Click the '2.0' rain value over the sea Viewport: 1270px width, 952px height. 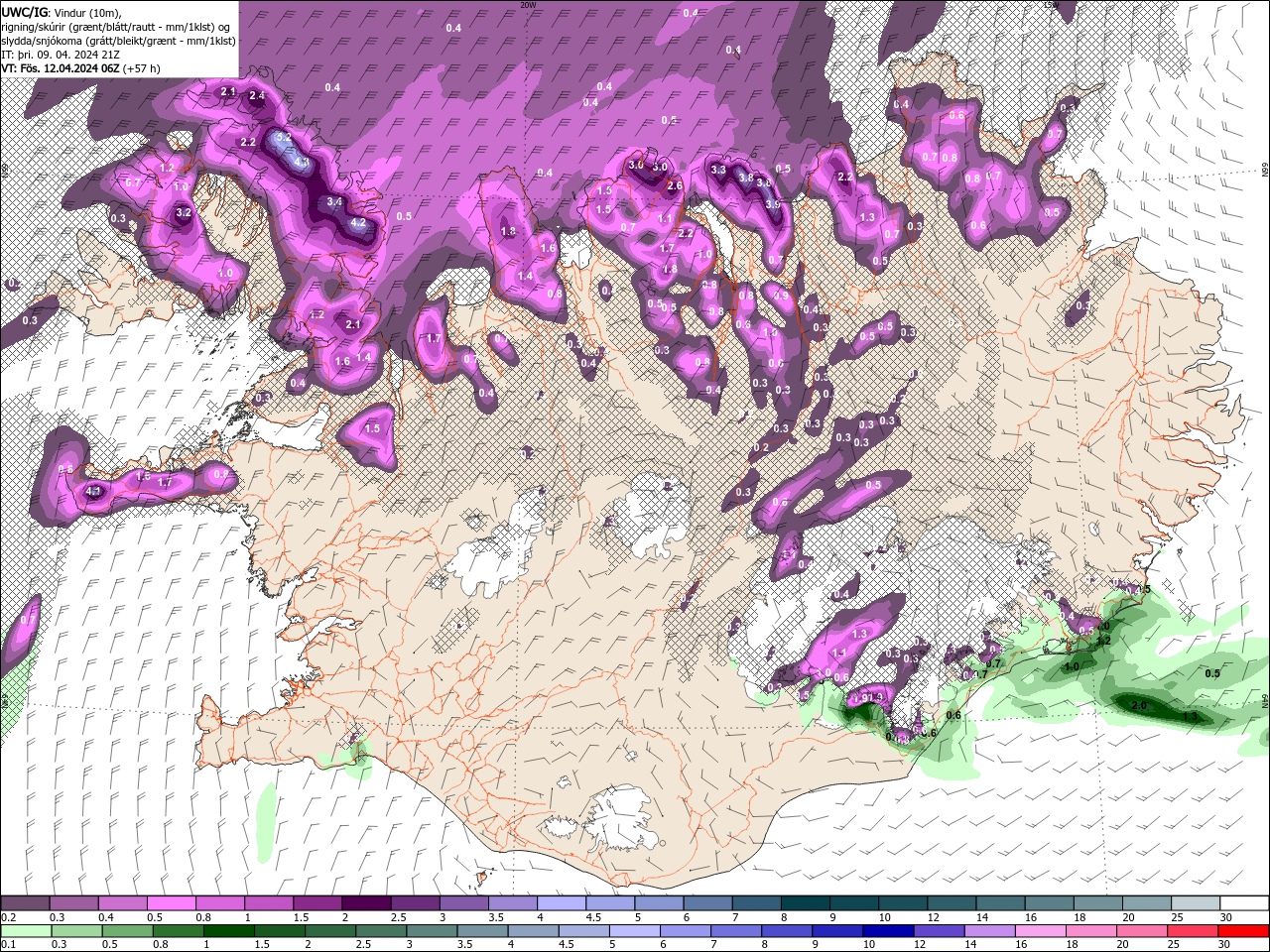[x=1139, y=705]
